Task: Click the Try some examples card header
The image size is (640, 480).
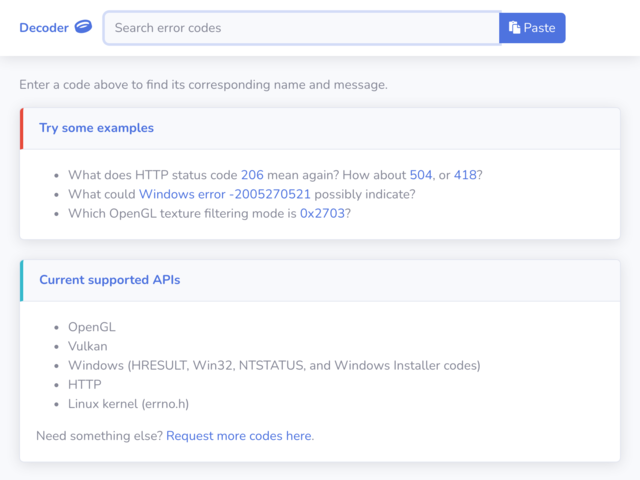Action: 96,128
